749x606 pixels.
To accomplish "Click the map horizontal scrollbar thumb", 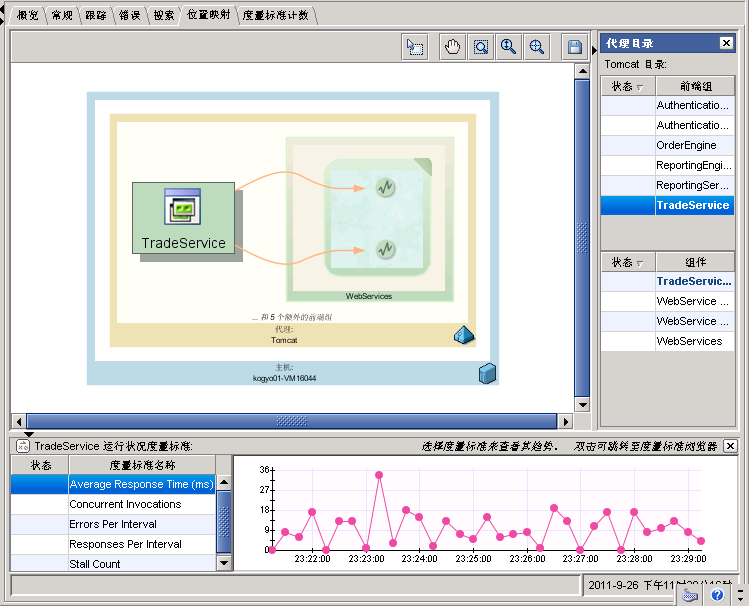I will (292, 422).
